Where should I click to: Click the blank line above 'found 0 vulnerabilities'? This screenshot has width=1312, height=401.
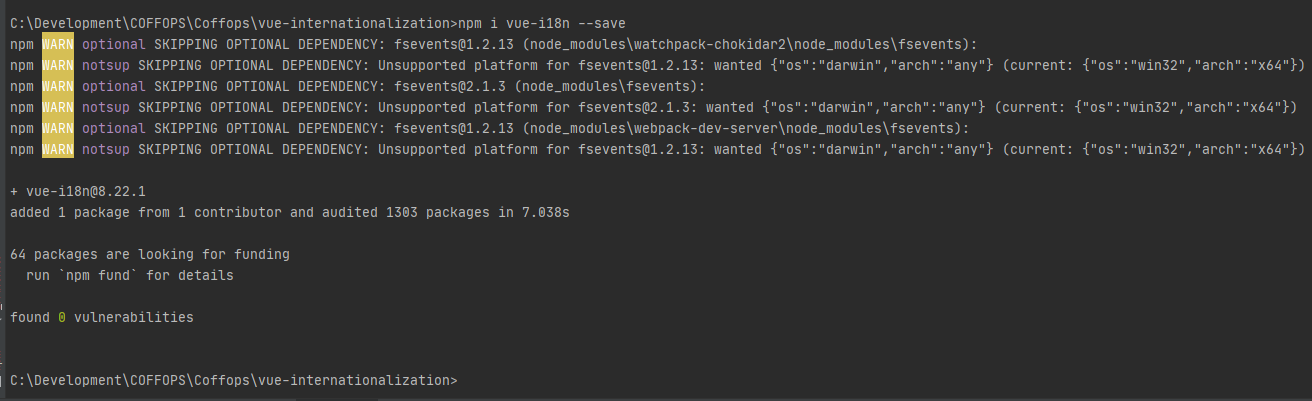(x=656, y=296)
